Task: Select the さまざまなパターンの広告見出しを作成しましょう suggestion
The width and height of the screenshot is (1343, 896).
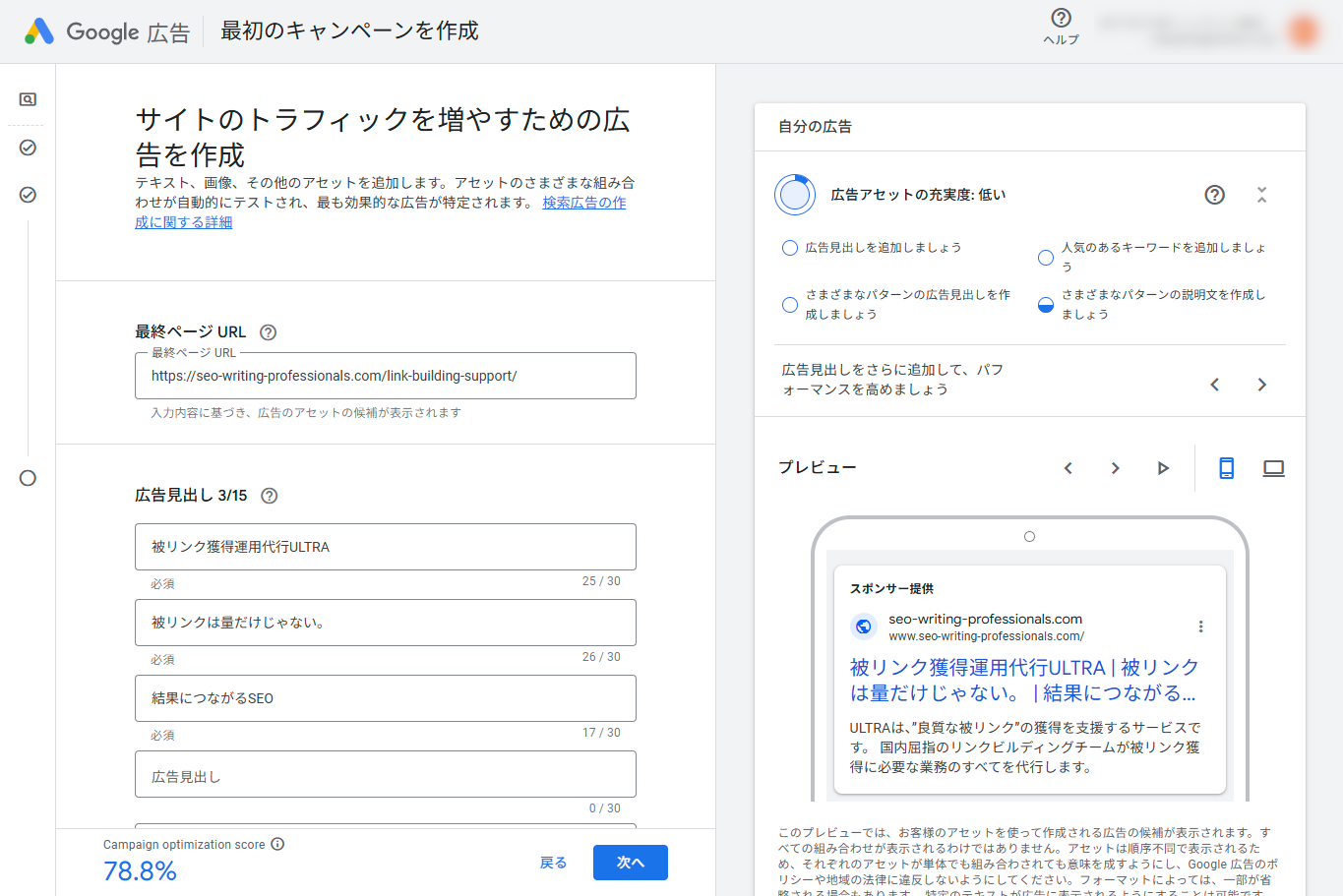Action: click(790, 305)
